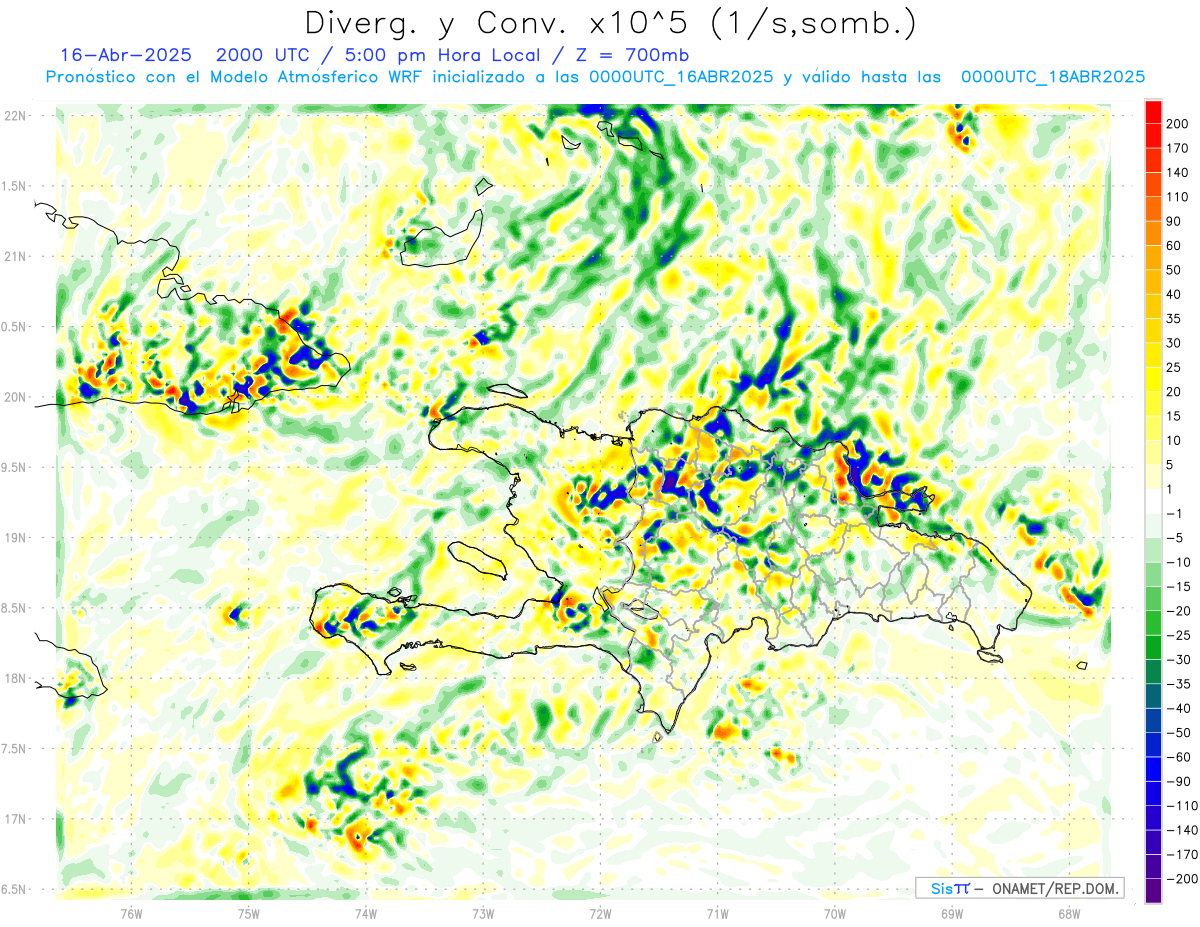
Task: Click the '-90' colorbar label
Action: (x=1178, y=782)
